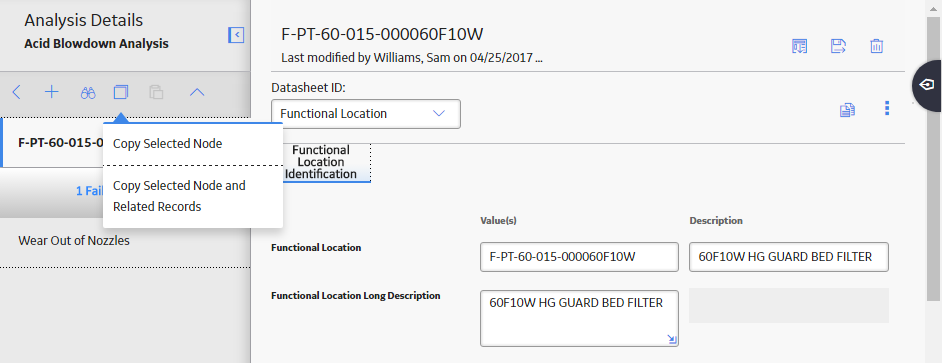Click the copy node icon
Screen dimensions: 942x363
click(121, 92)
